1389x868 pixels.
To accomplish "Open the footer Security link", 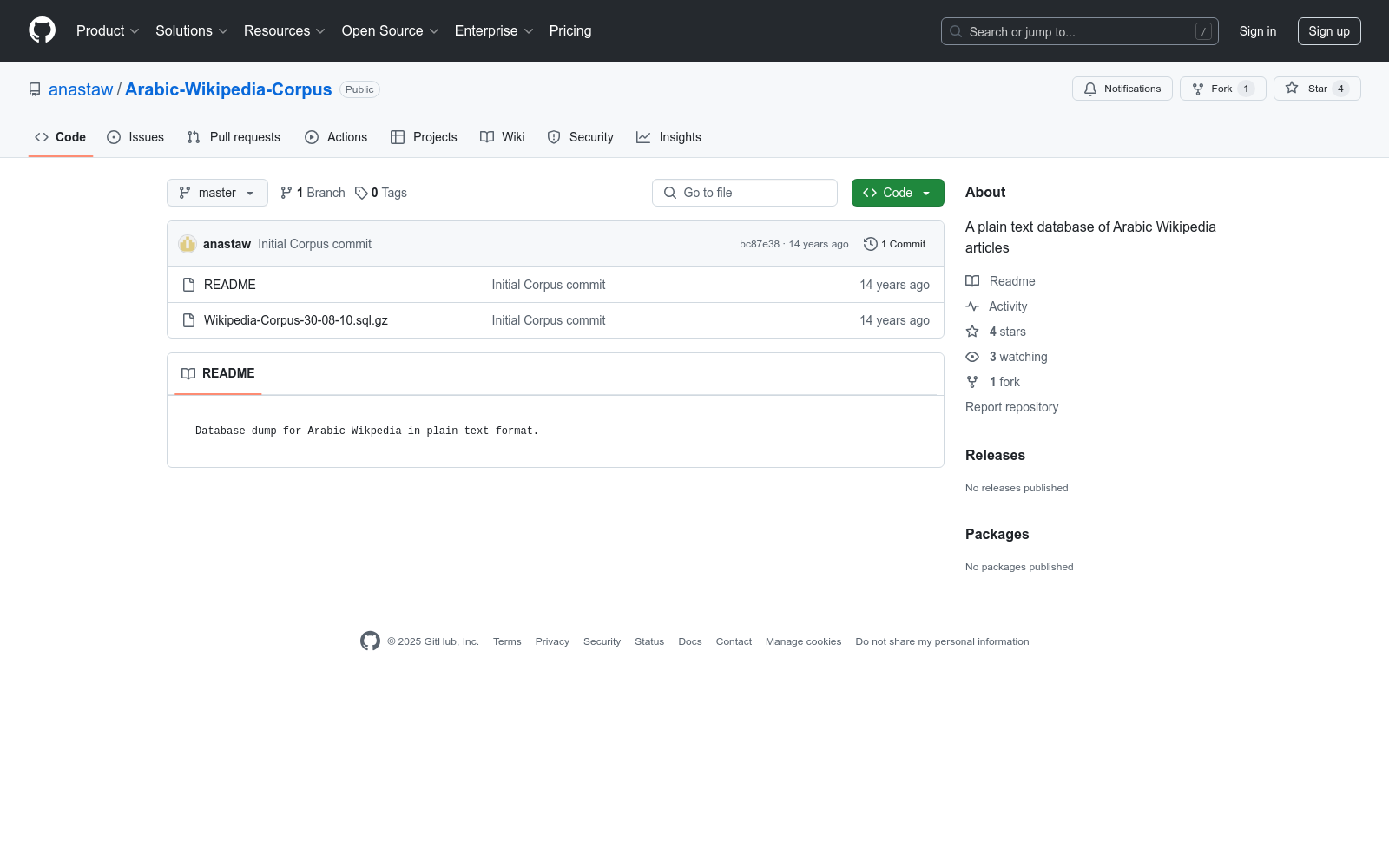I will click(602, 641).
